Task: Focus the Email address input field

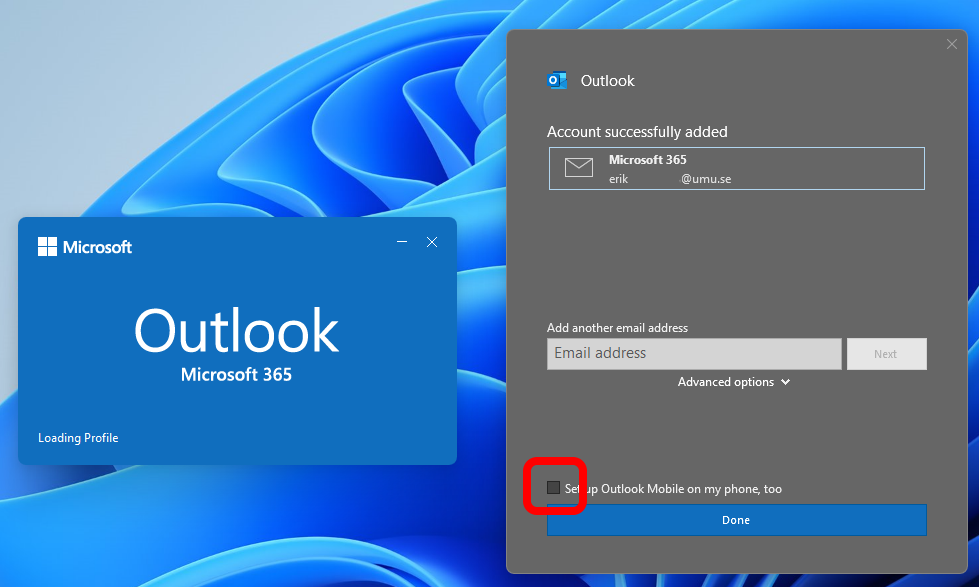Action: tap(694, 354)
